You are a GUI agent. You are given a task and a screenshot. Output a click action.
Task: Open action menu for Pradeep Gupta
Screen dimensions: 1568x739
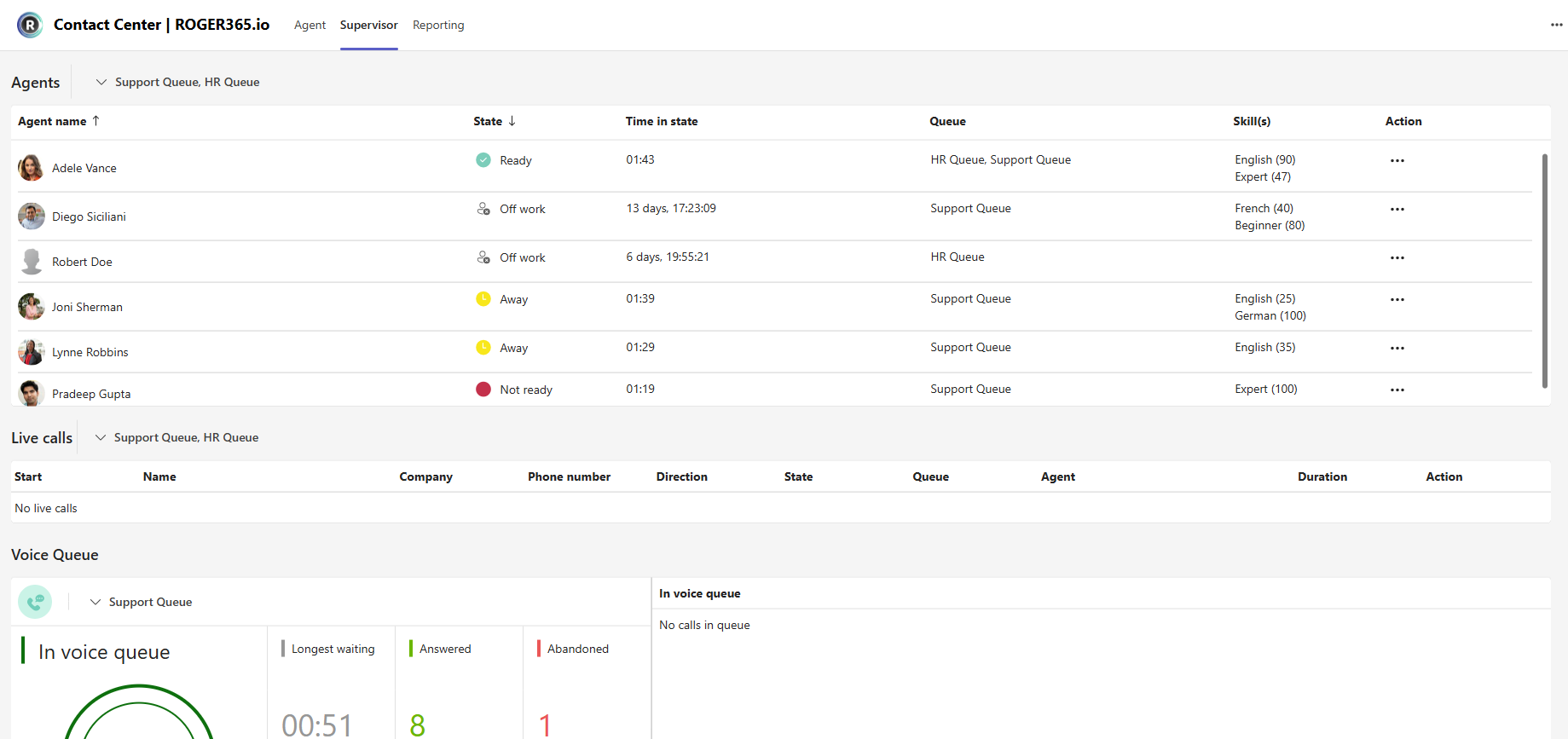pos(1397,390)
